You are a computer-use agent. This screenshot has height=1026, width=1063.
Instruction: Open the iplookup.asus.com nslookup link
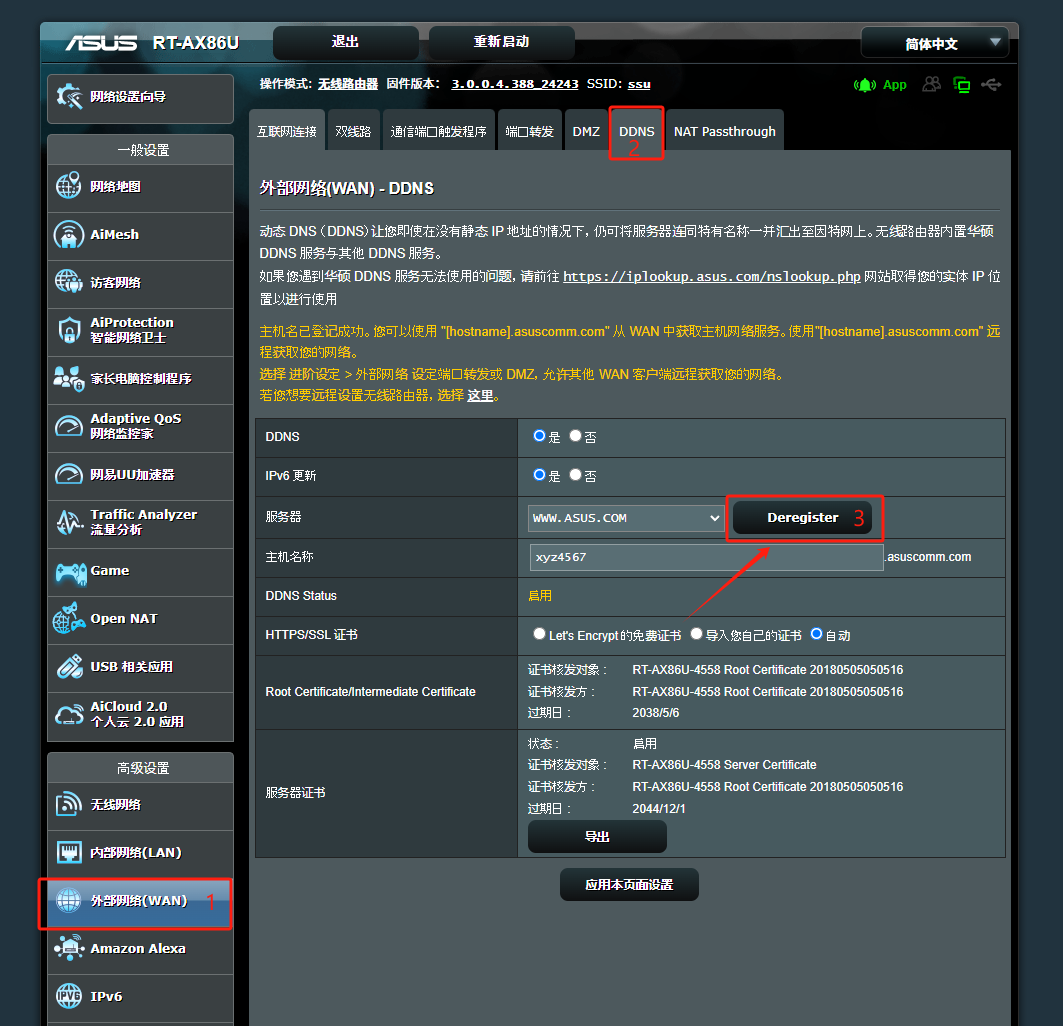click(711, 276)
